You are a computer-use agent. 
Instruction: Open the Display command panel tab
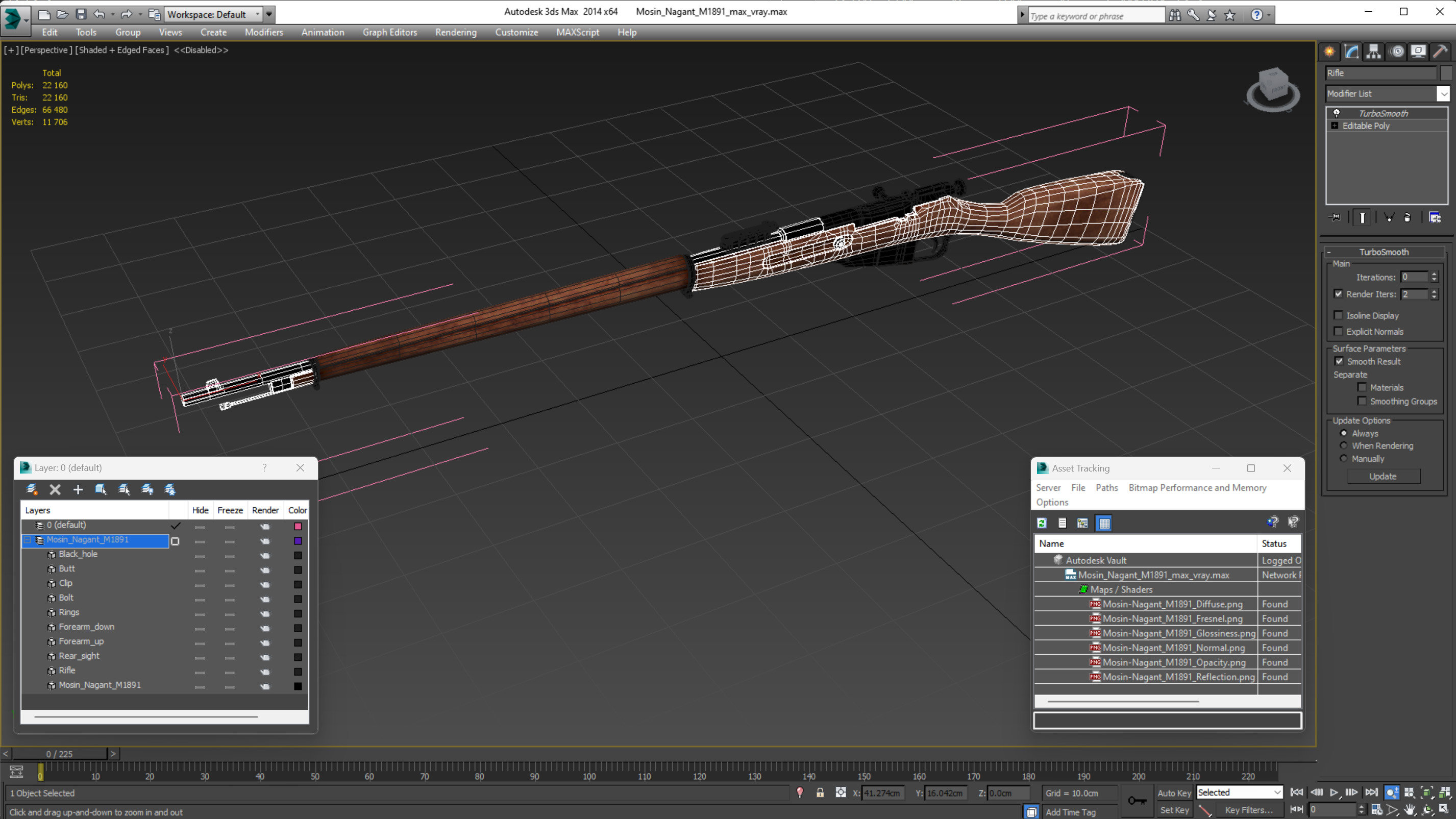point(1418,52)
